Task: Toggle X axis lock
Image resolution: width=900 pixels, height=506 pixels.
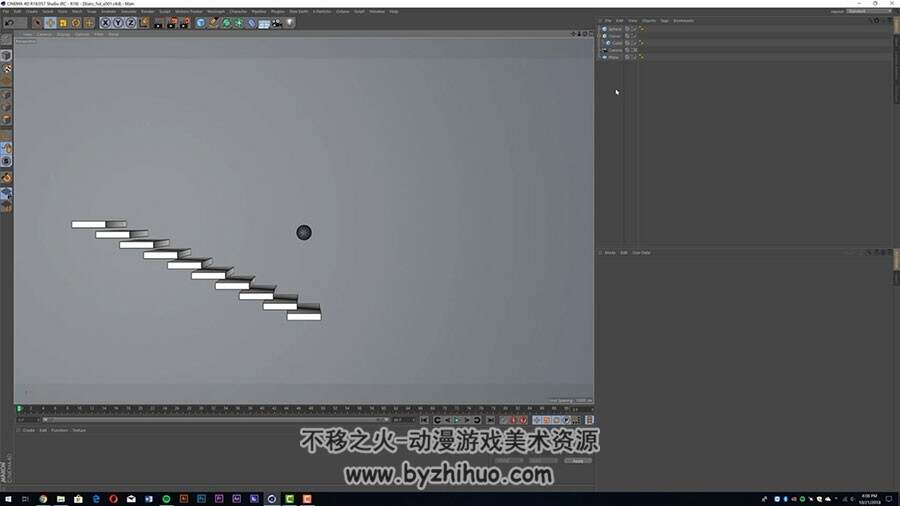Action: coord(105,23)
